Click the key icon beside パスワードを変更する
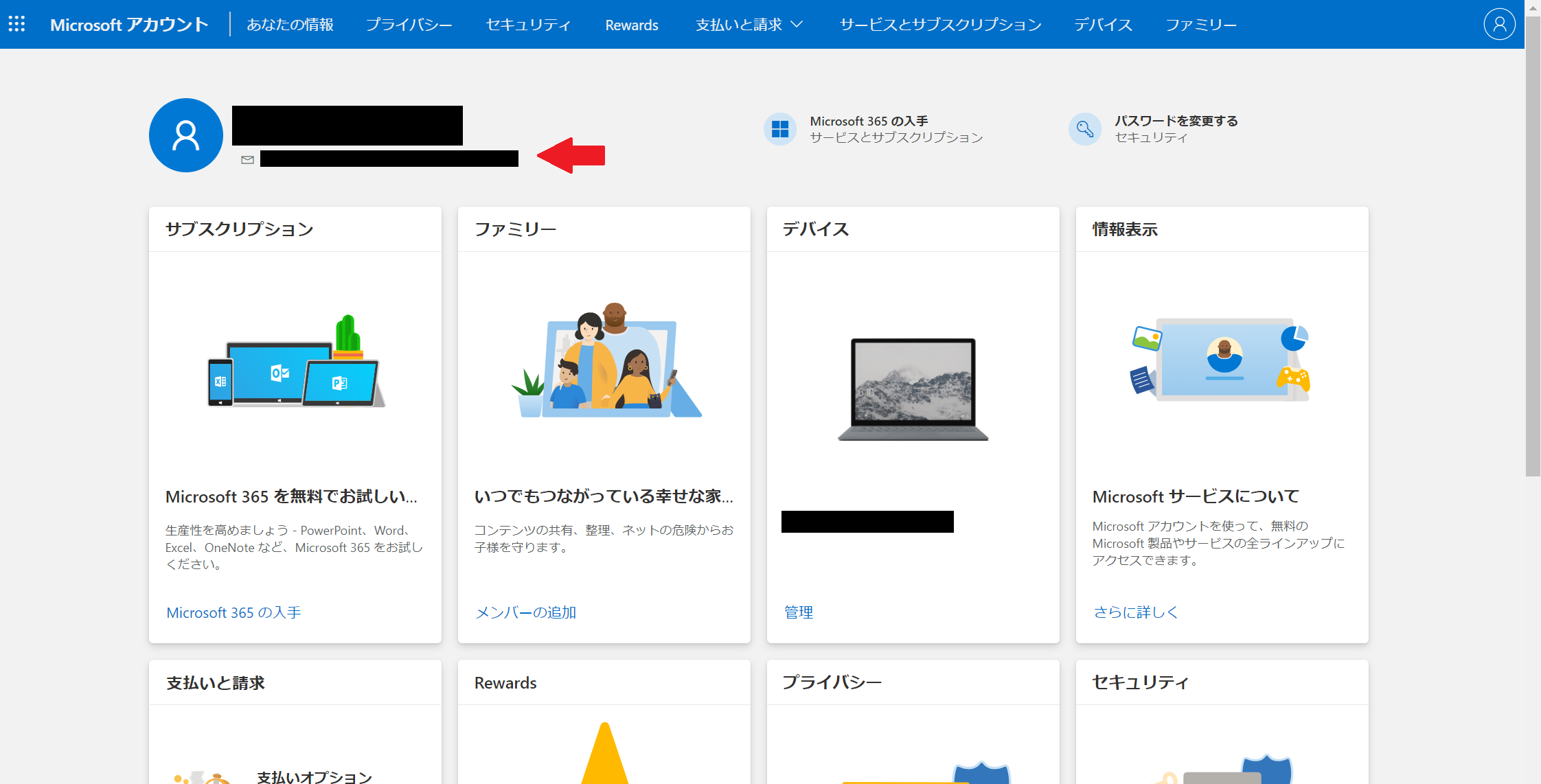The image size is (1541, 784). pos(1085,128)
